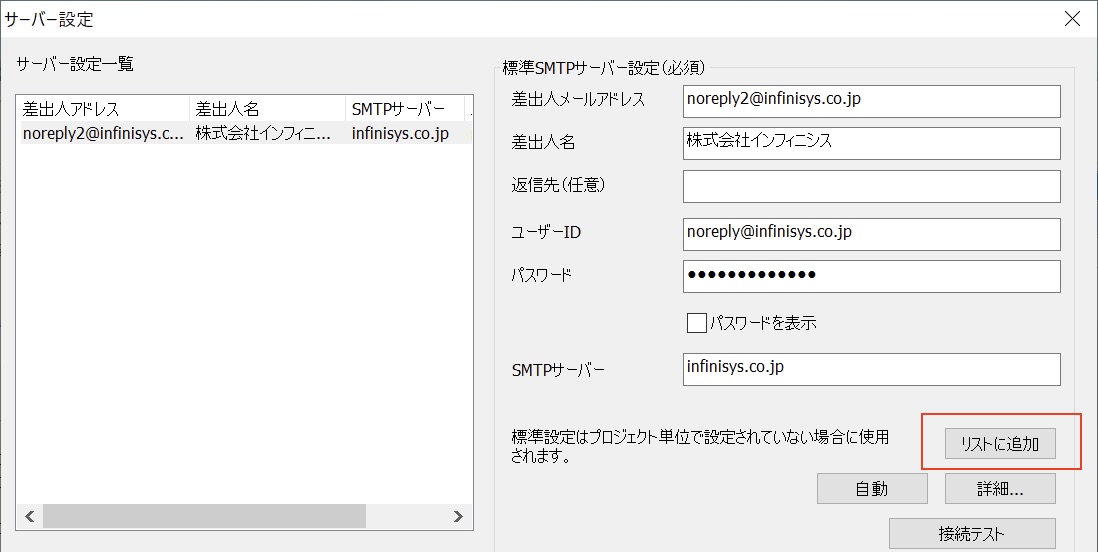
Task: Click the リストに追加 button
Action: coord(999,445)
